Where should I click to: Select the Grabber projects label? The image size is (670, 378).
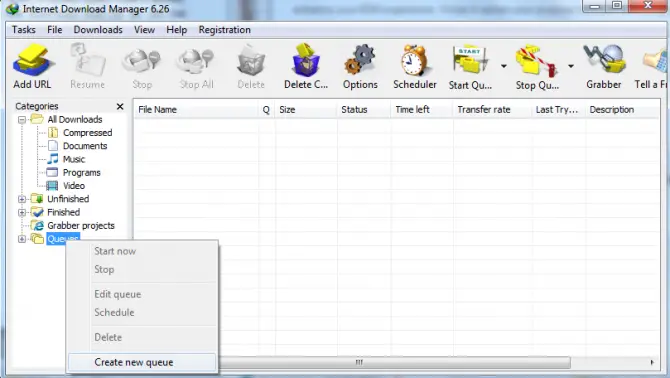pyautogui.click(x=81, y=226)
